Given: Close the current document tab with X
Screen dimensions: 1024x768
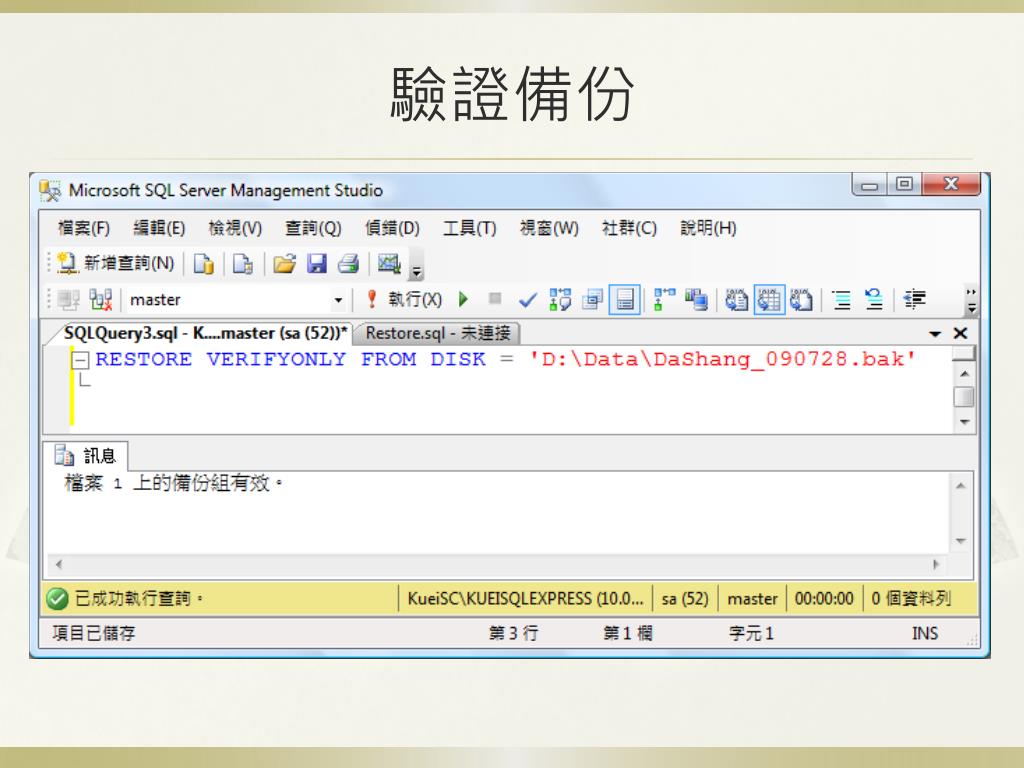Looking at the screenshot, I should pos(960,334).
